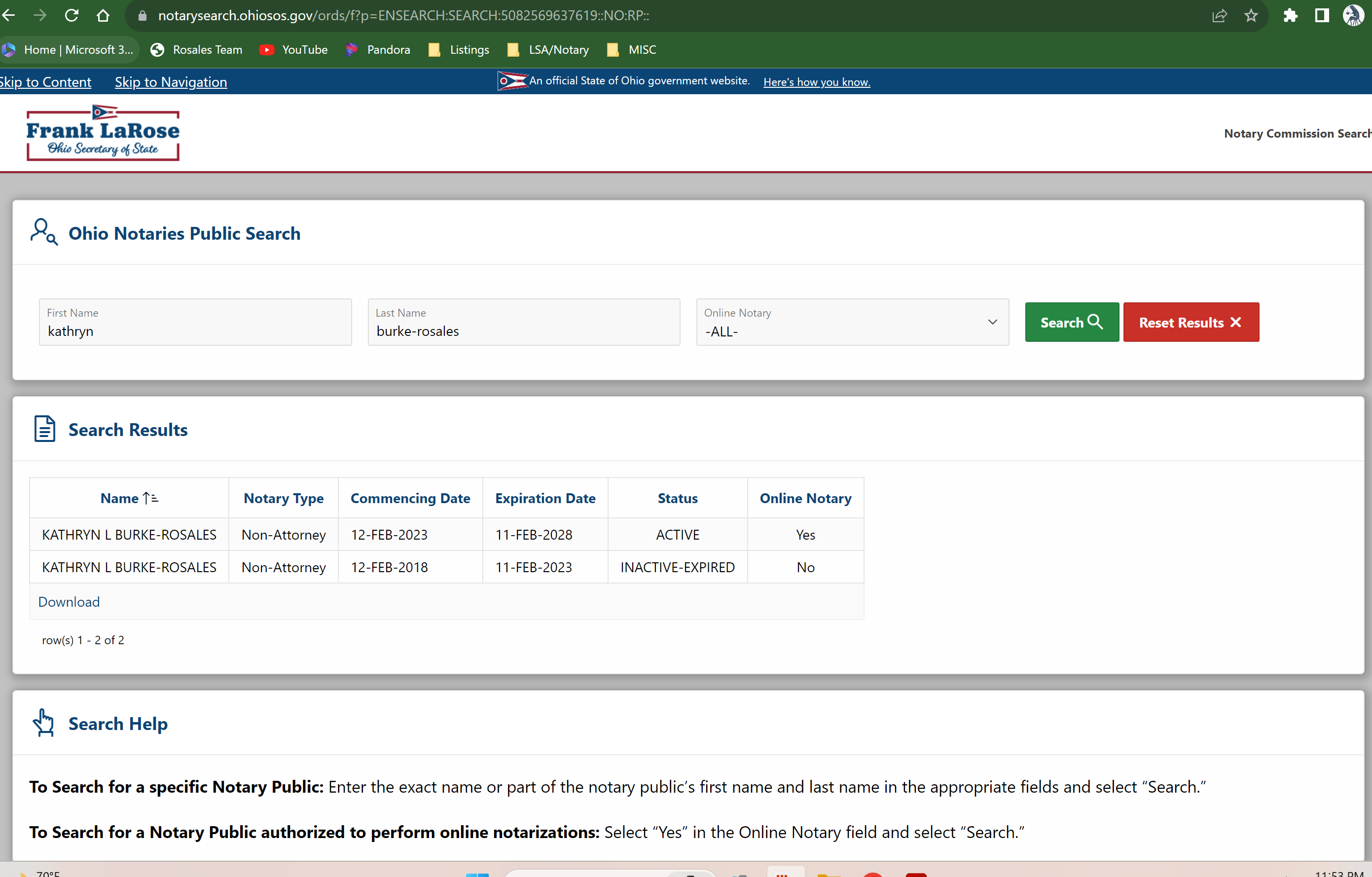Click the 11-FEB-2023 expiration date cell
The height and width of the screenshot is (877, 1372).
click(x=545, y=567)
